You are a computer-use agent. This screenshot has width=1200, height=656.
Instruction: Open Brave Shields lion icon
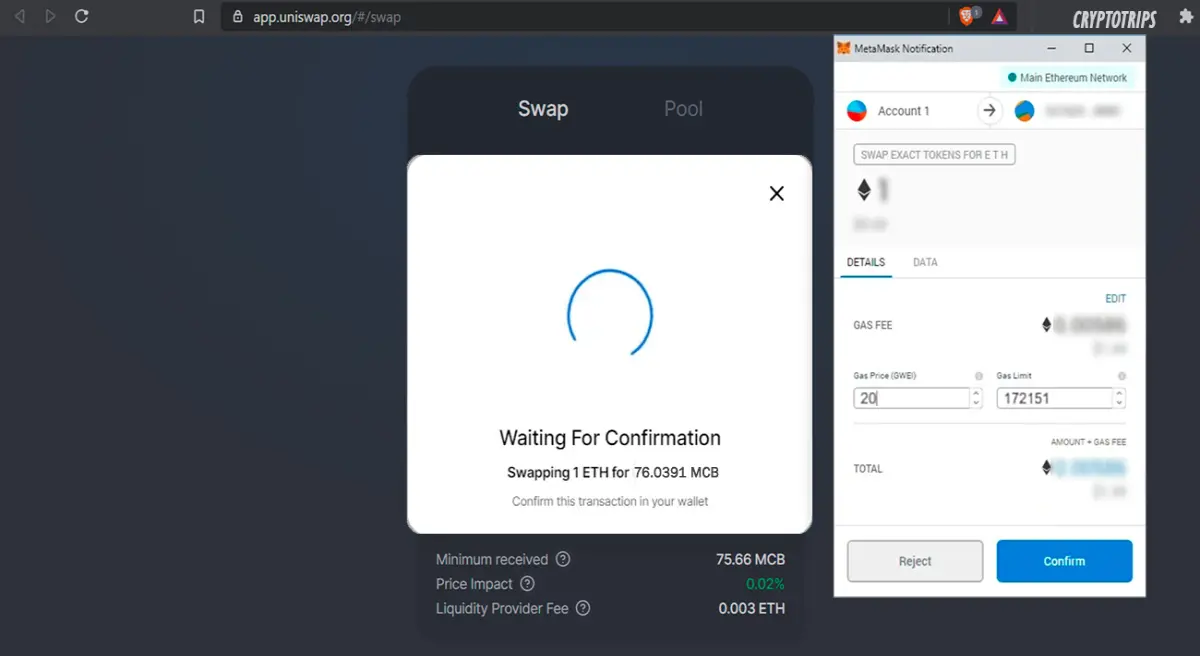click(x=967, y=16)
